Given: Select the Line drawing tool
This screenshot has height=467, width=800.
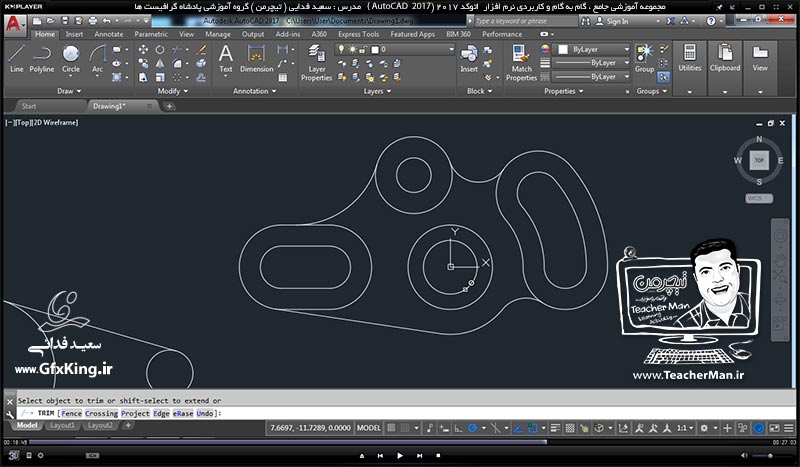Looking at the screenshot, I should pos(16,58).
